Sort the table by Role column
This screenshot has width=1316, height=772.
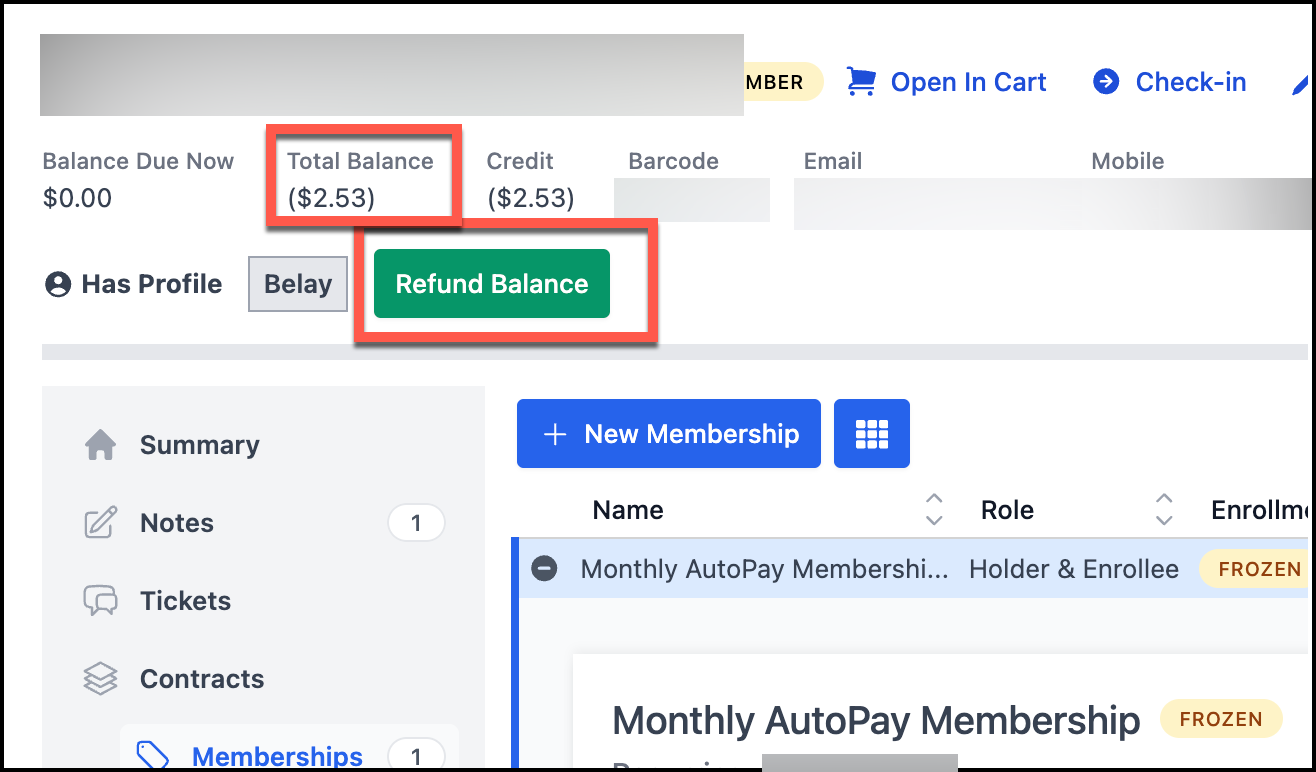tap(1164, 509)
